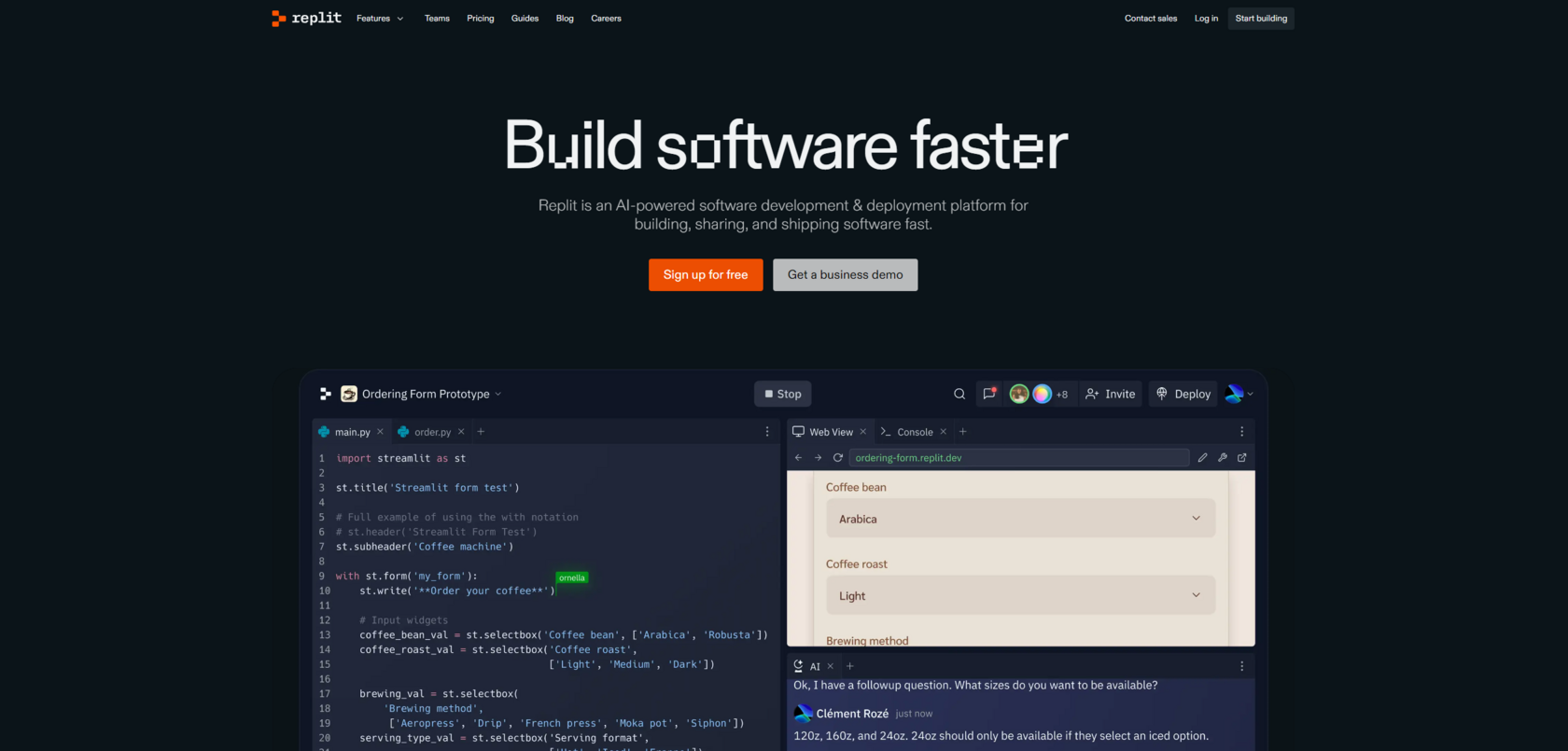Open the web view in a new window
Viewport: 1568px width, 751px height.
[x=1242, y=458]
